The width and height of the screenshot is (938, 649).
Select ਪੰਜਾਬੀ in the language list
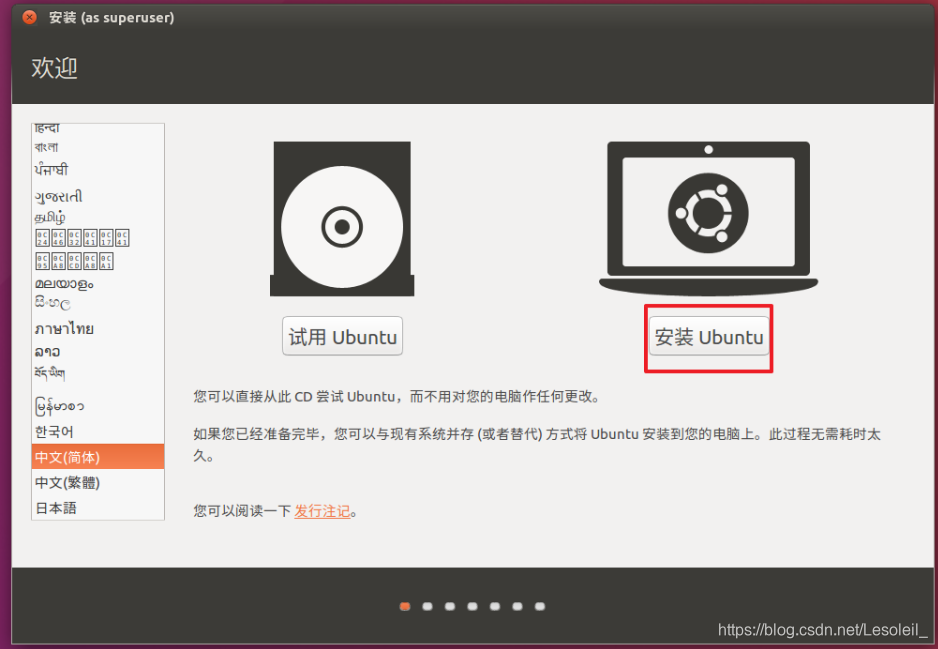click(x=98, y=170)
